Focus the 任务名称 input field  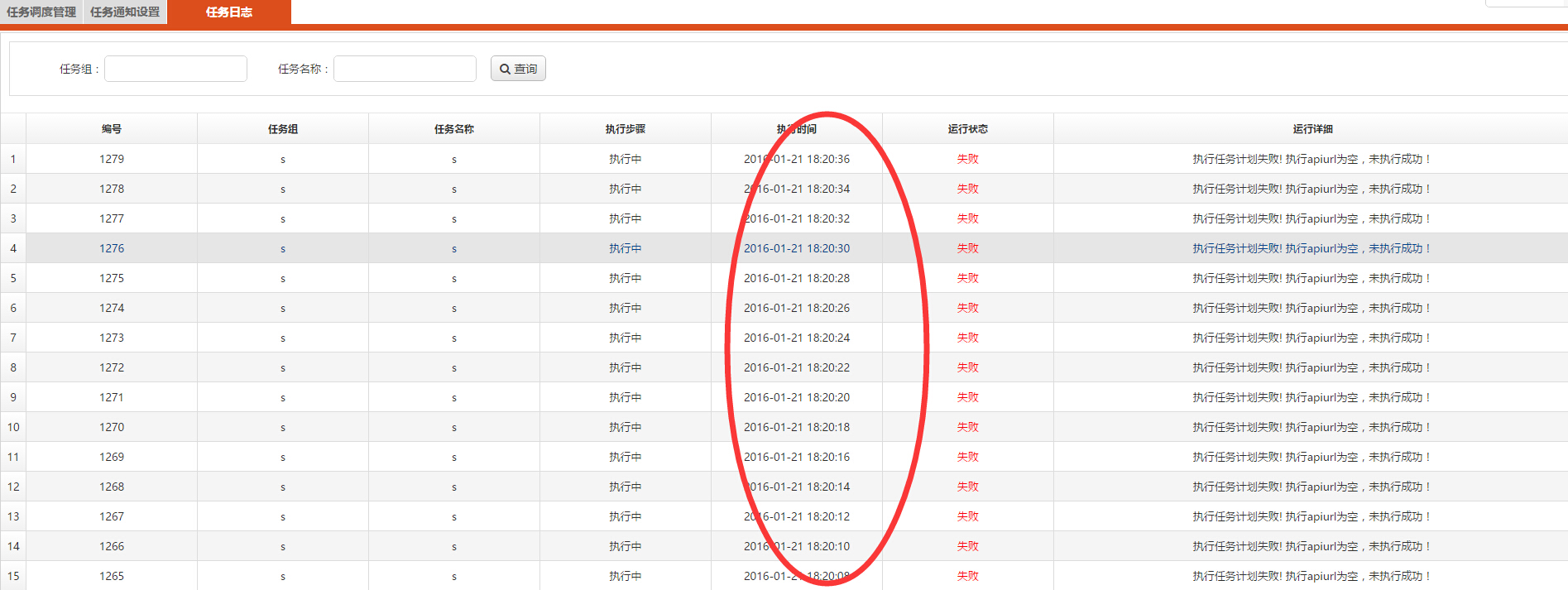click(x=405, y=69)
